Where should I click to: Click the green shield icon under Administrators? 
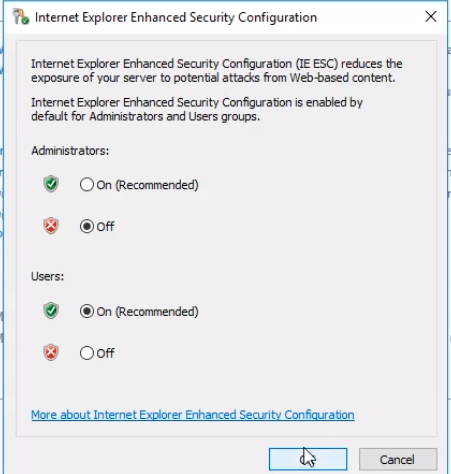tap(51, 184)
